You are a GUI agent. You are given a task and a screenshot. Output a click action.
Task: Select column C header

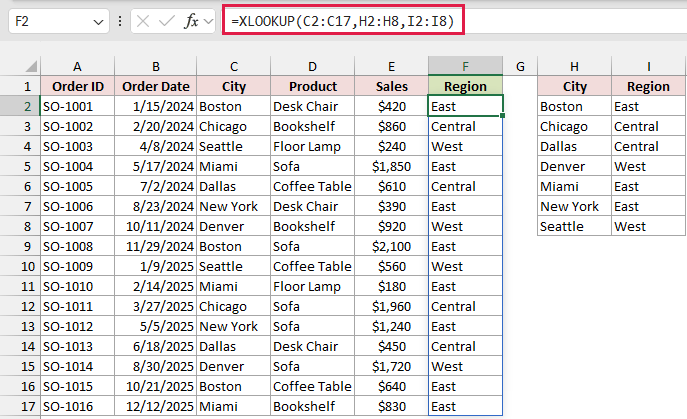pos(234,66)
